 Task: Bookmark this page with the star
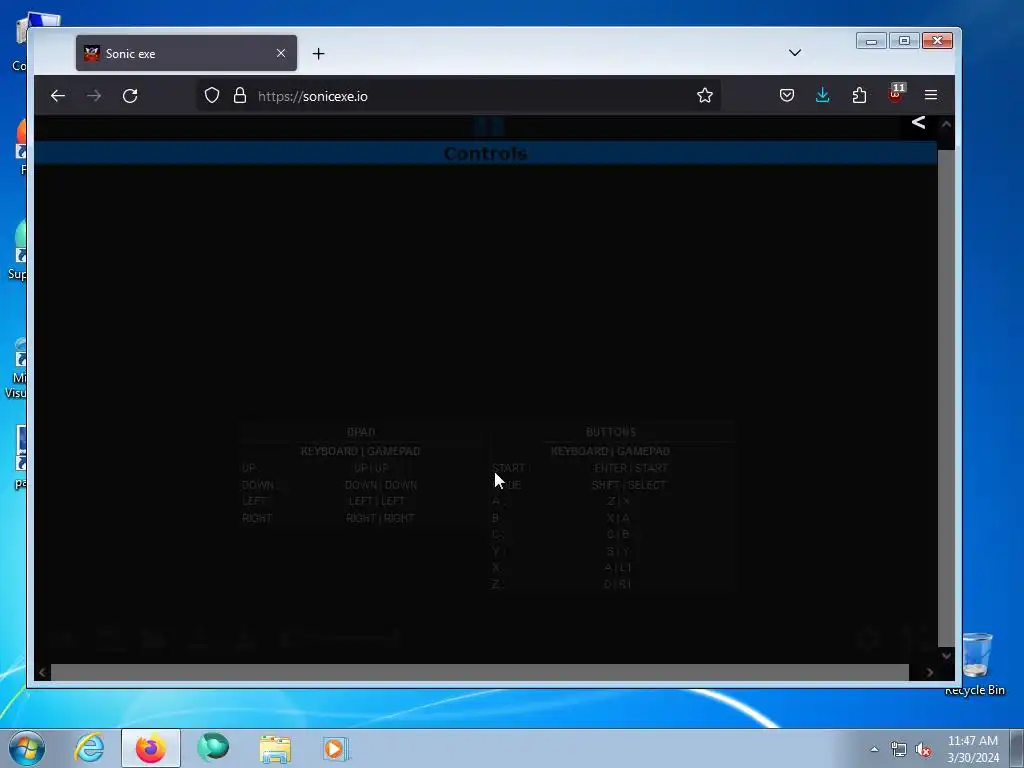705,95
